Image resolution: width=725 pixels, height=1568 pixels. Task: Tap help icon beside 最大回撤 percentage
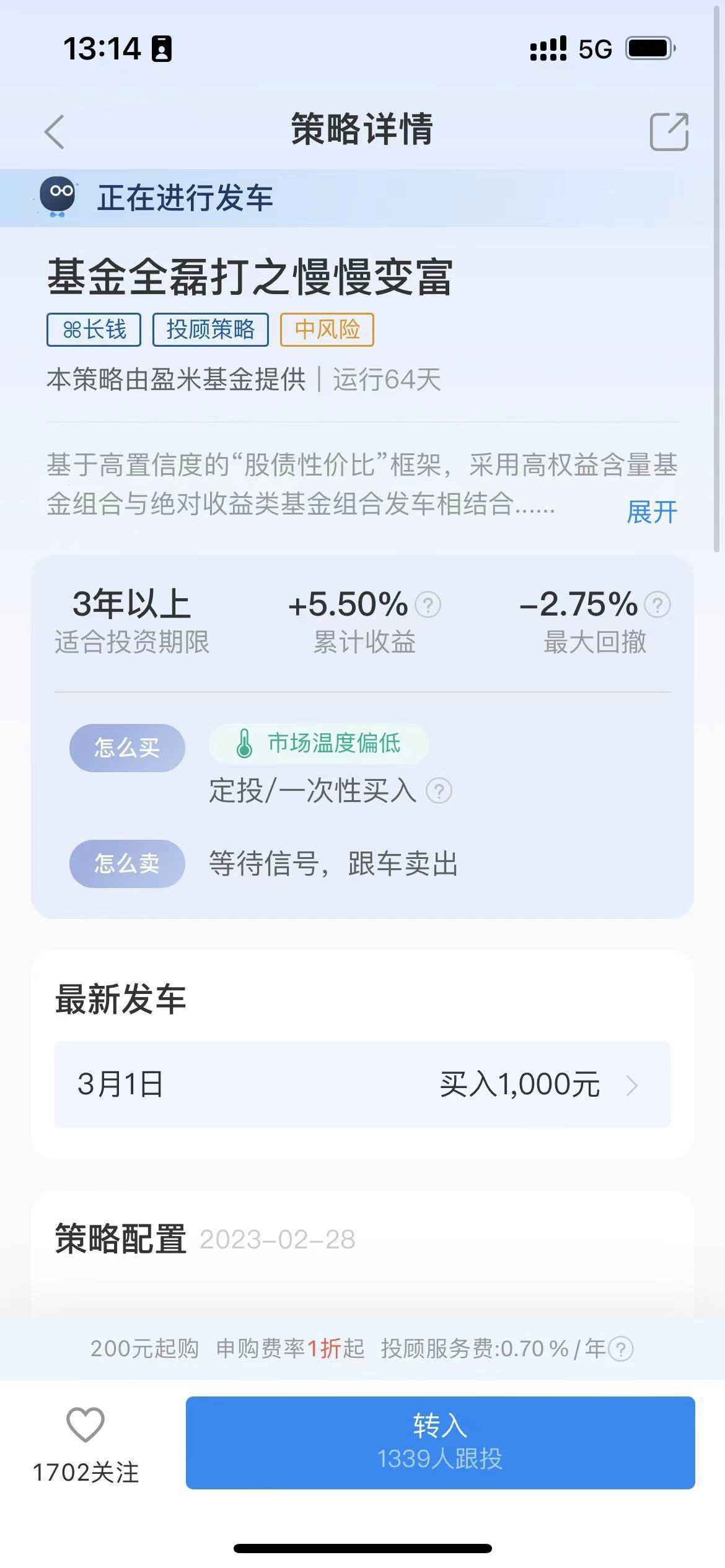tap(657, 604)
